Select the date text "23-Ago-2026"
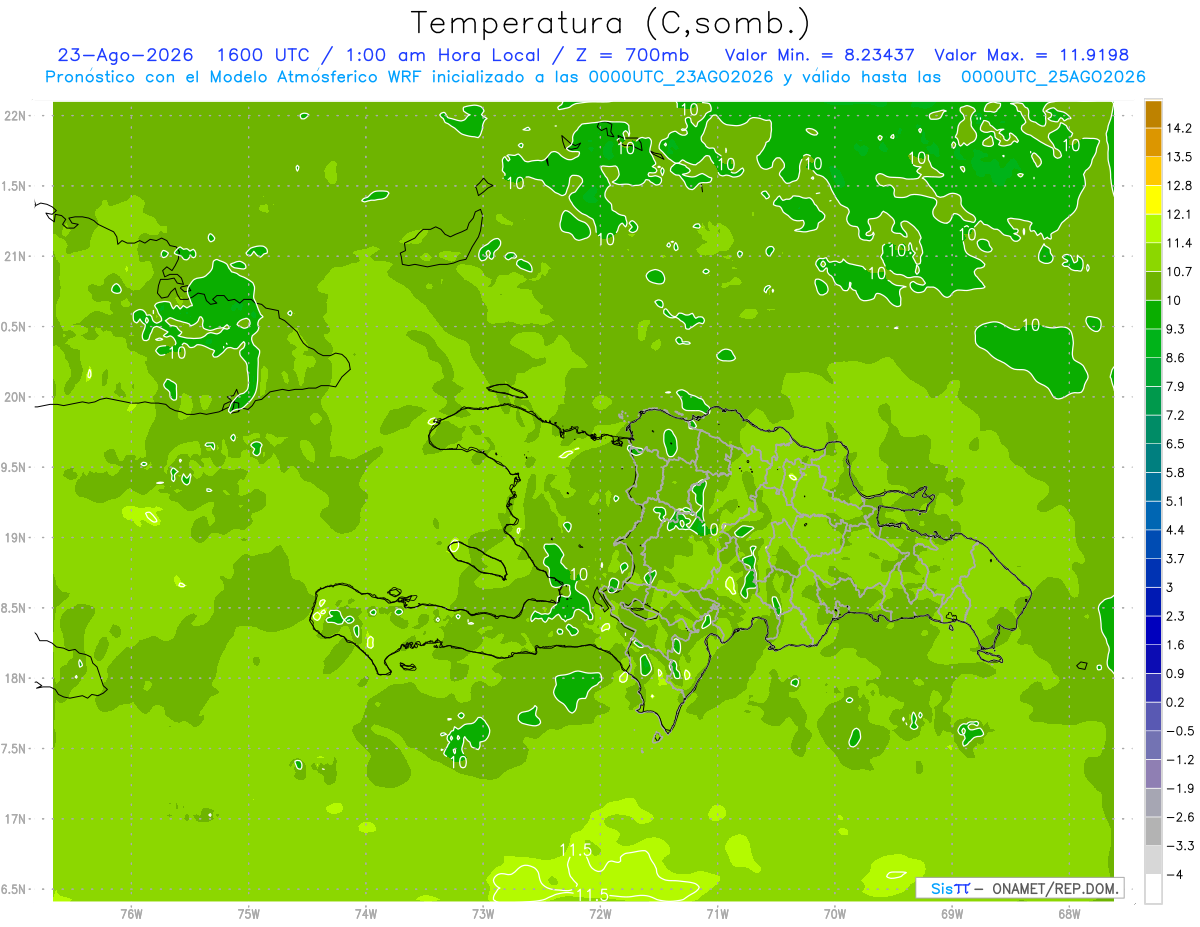This screenshot has height=927, width=1200. (x=125, y=55)
